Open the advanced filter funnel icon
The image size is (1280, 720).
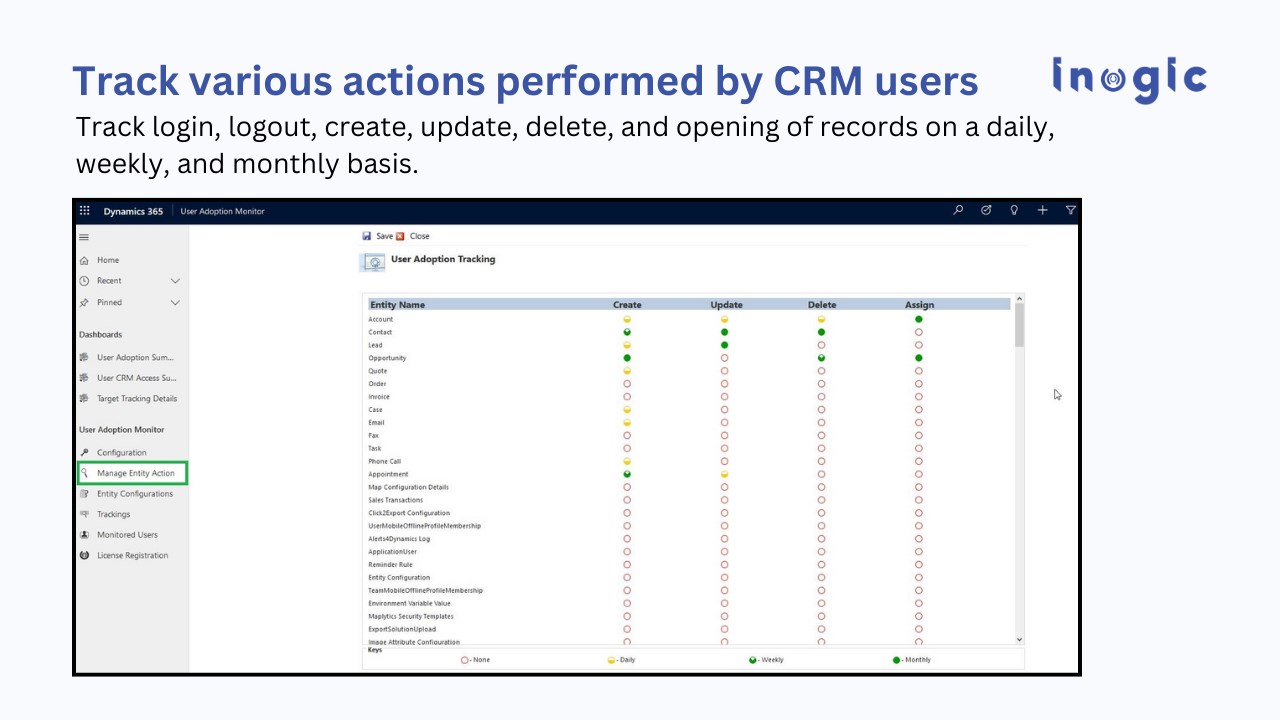coord(1070,210)
